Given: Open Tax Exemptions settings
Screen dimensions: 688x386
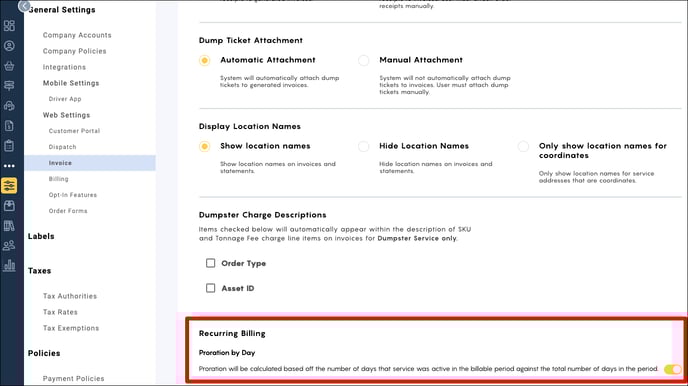Looking at the screenshot, I should pyautogui.click(x=71, y=328).
